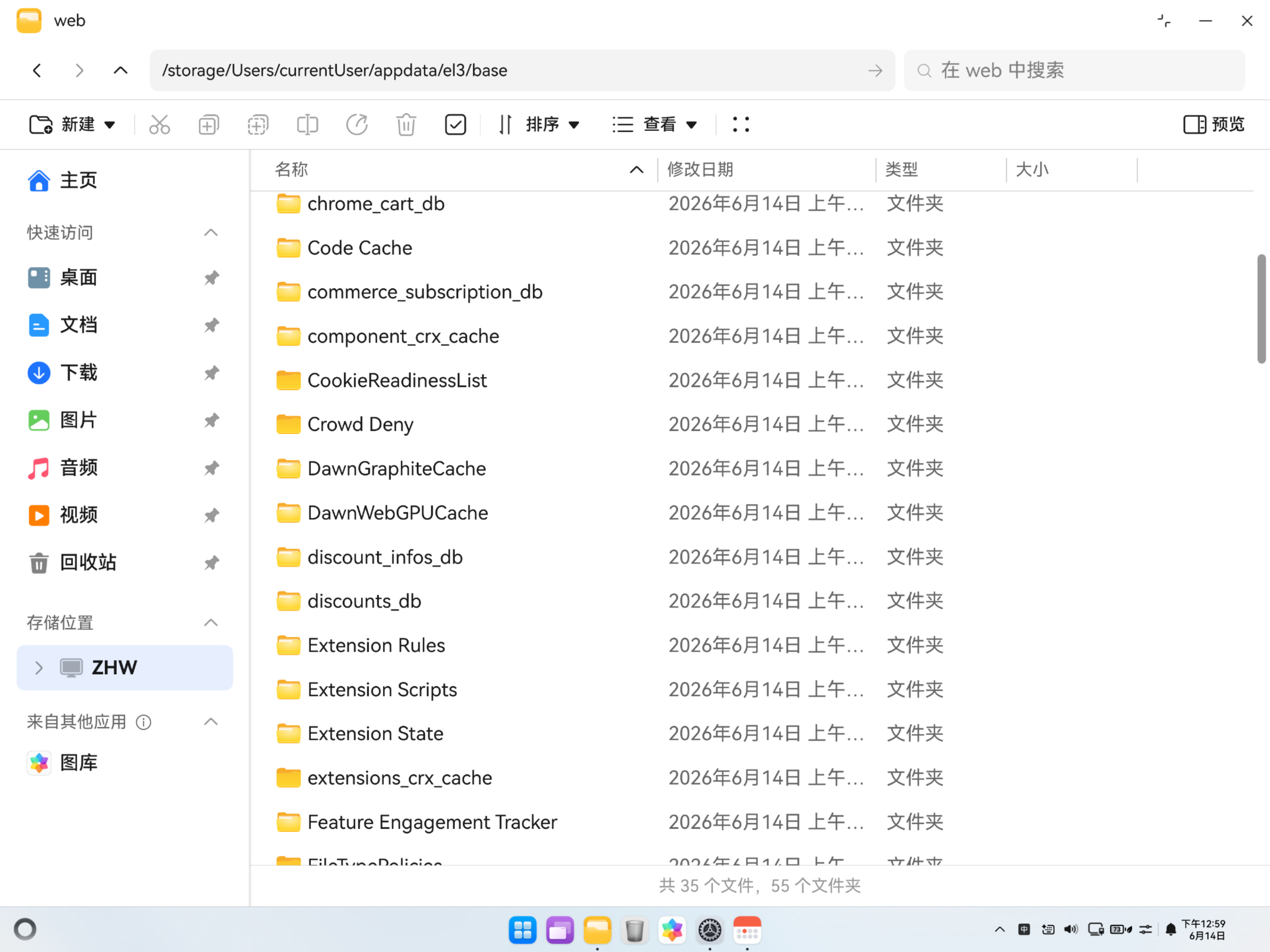Navigate up to parent folder
This screenshot has height=952, width=1270.
tap(121, 70)
